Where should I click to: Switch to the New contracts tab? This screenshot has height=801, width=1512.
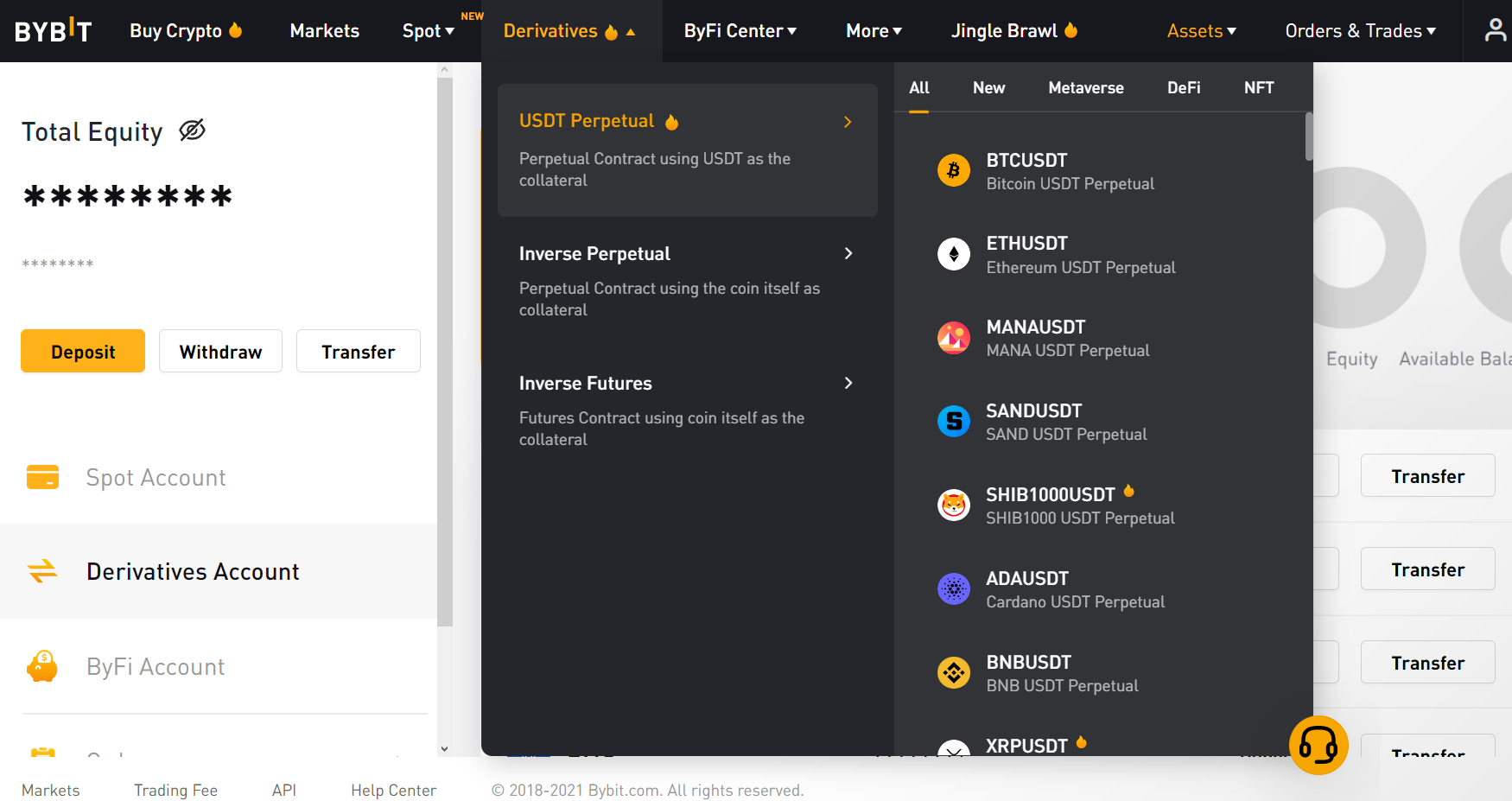pos(988,88)
